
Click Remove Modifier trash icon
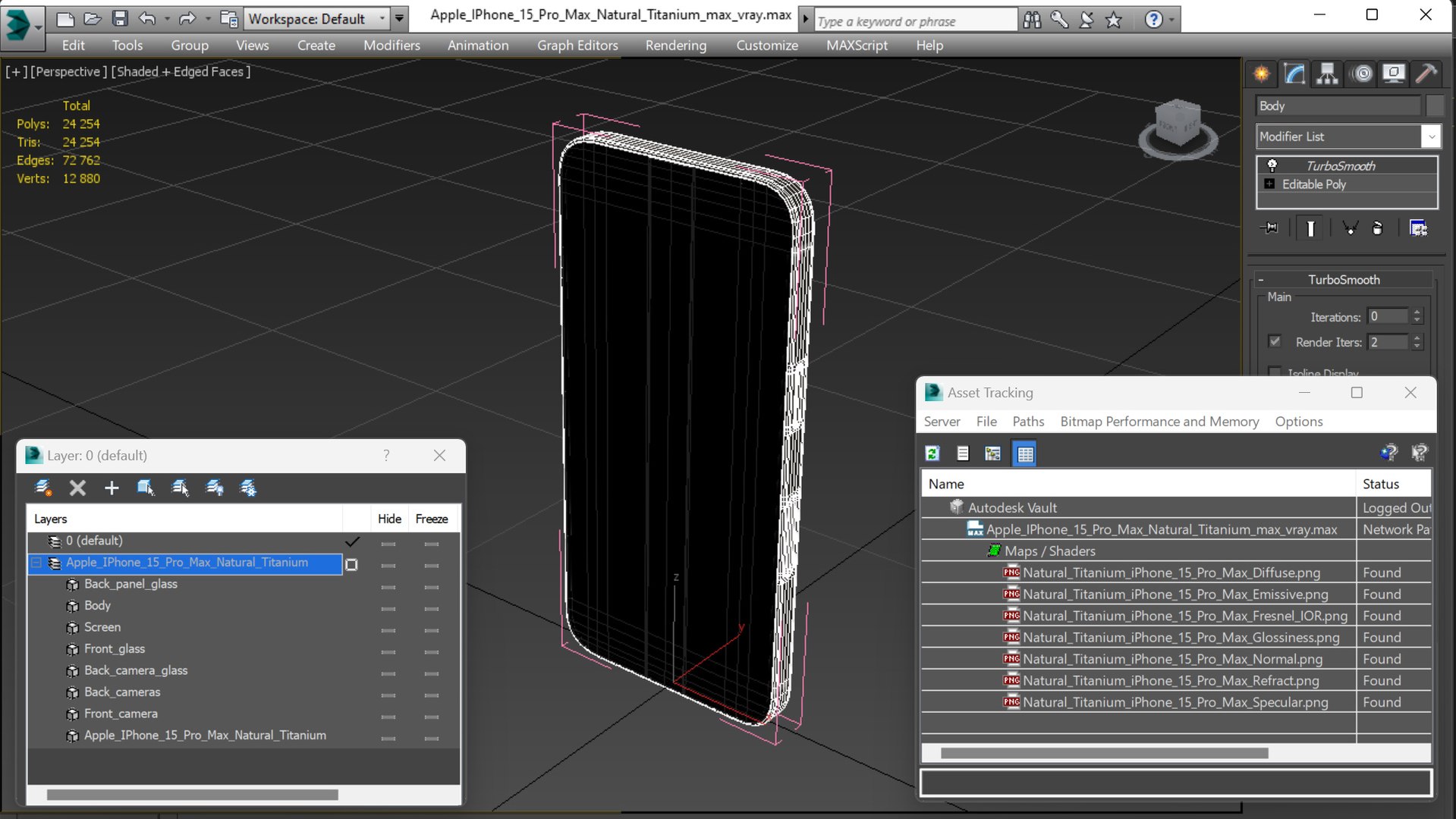tap(1378, 228)
